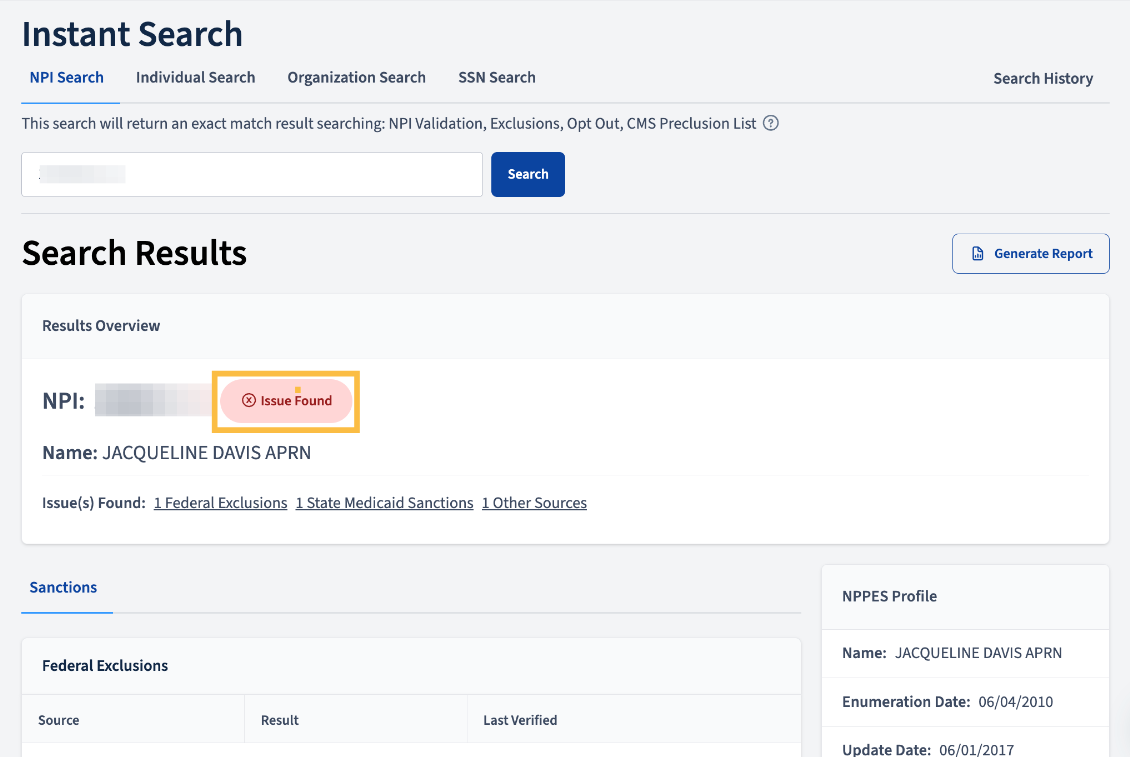Image resolution: width=1130 pixels, height=757 pixels.
Task: Open Individual Search tab
Action: click(x=195, y=77)
